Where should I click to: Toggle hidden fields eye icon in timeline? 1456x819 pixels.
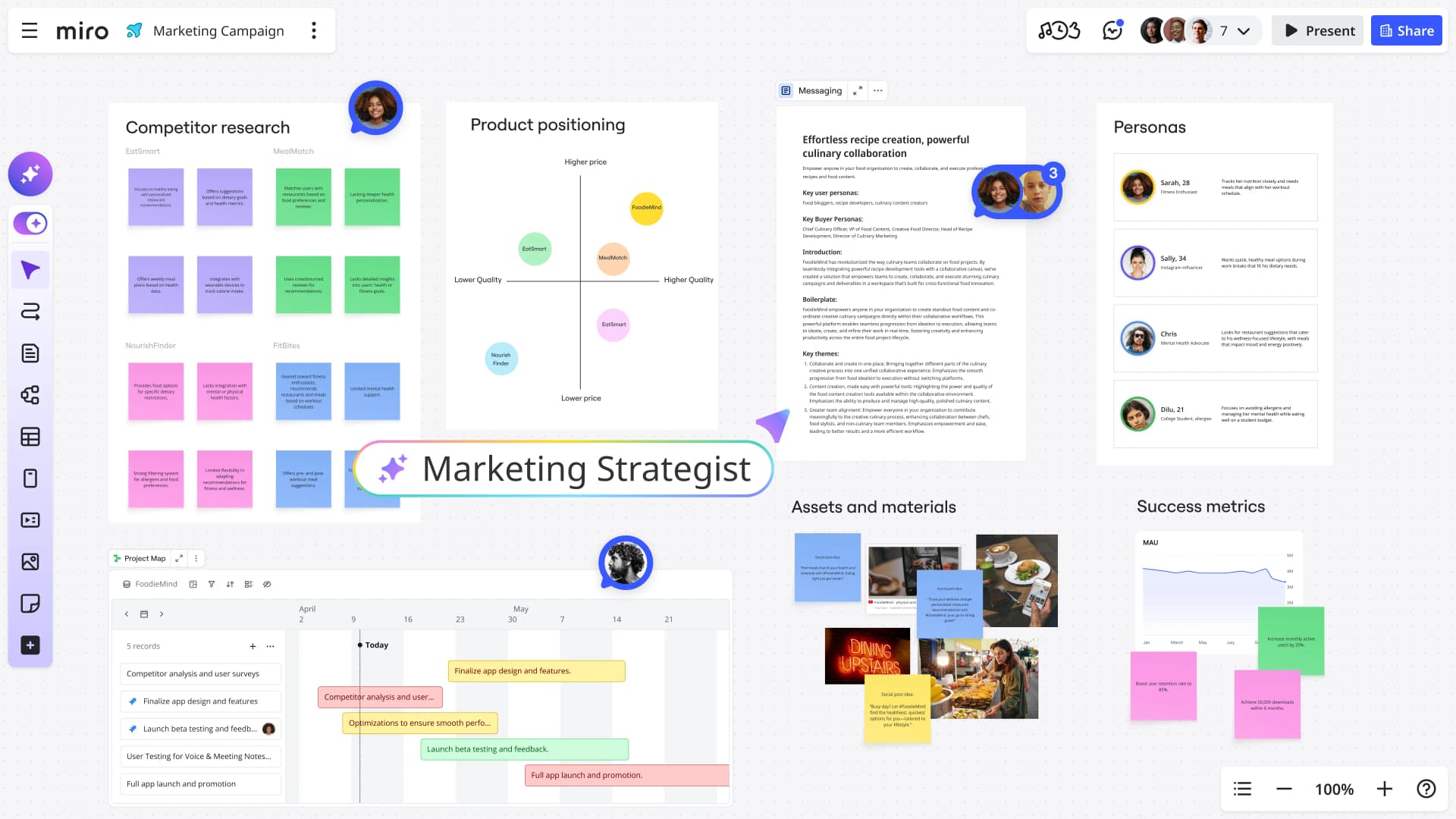click(267, 584)
